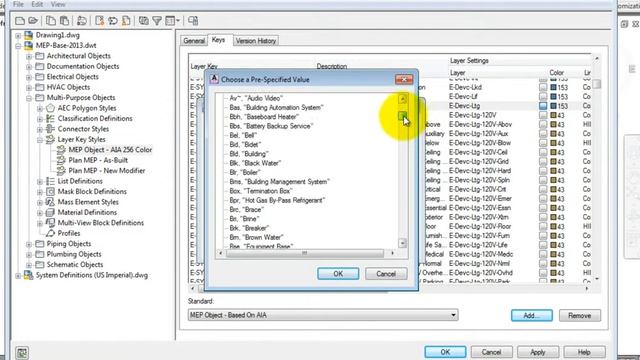
Task: Open the View menu
Action: pos(58,4)
